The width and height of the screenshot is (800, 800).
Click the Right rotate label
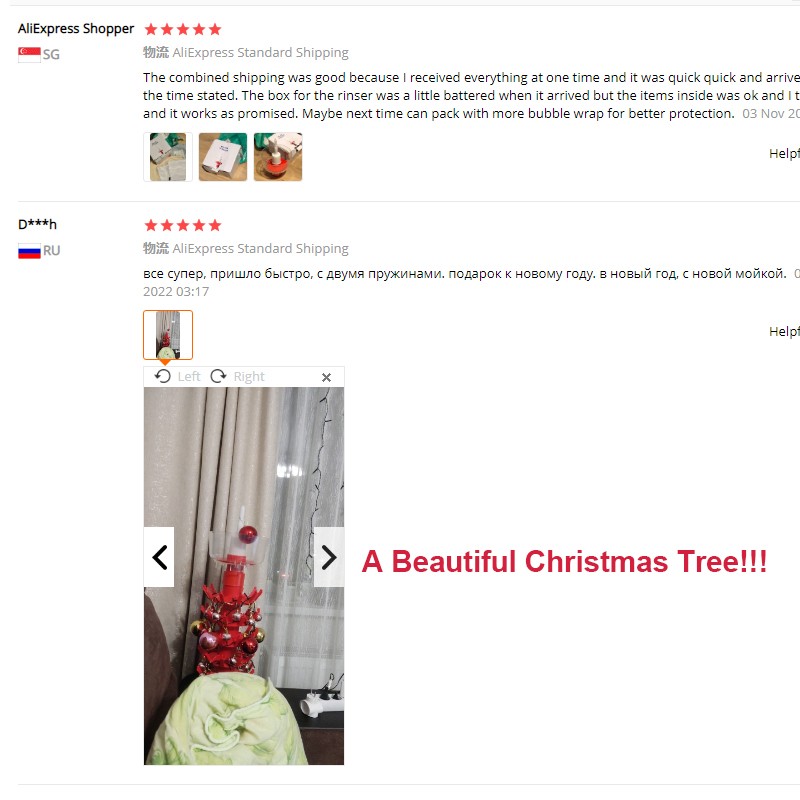[249, 377]
